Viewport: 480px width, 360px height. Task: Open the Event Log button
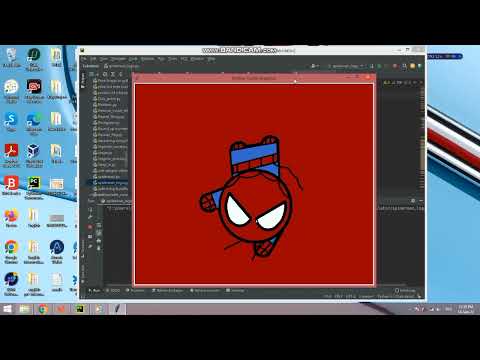405,291
